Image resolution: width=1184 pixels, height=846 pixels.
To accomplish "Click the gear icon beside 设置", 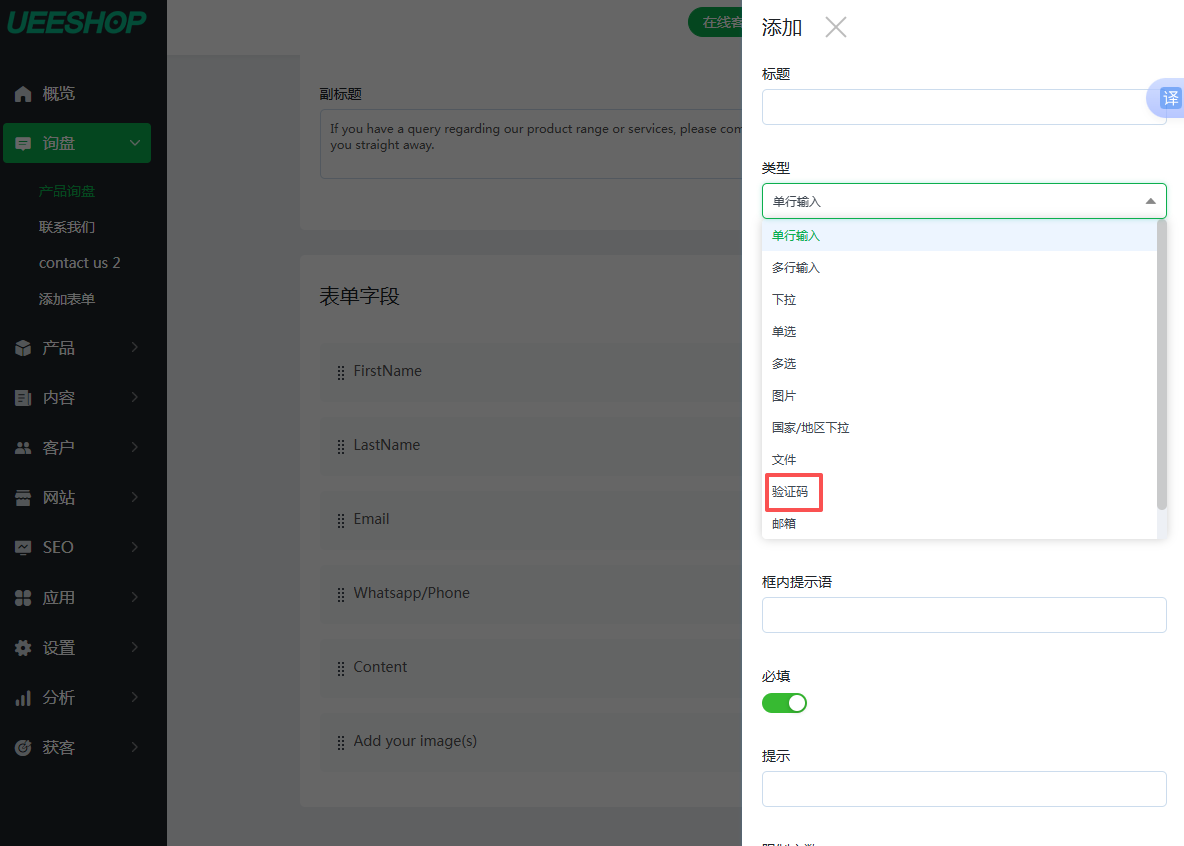I will click(x=23, y=648).
